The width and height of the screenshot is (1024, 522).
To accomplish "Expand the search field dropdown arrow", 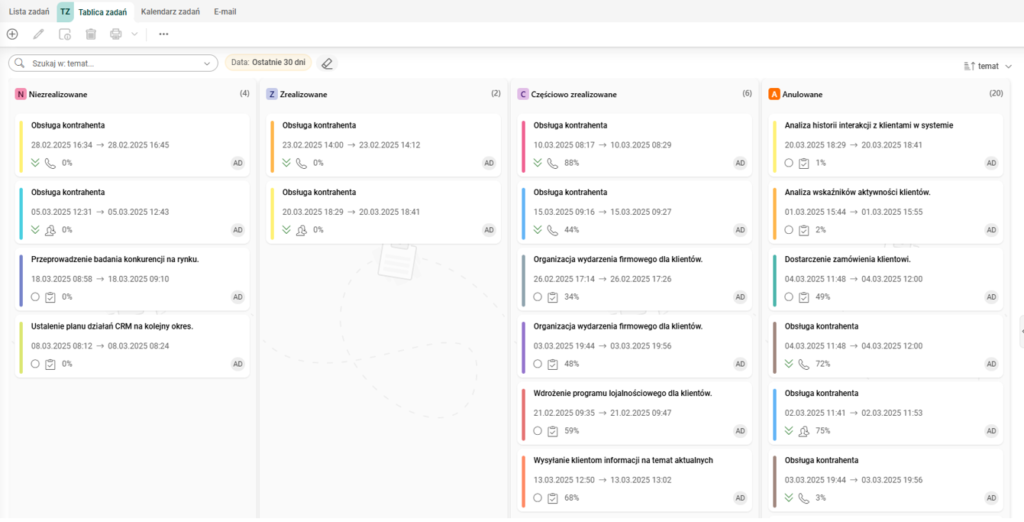I will 208,63.
